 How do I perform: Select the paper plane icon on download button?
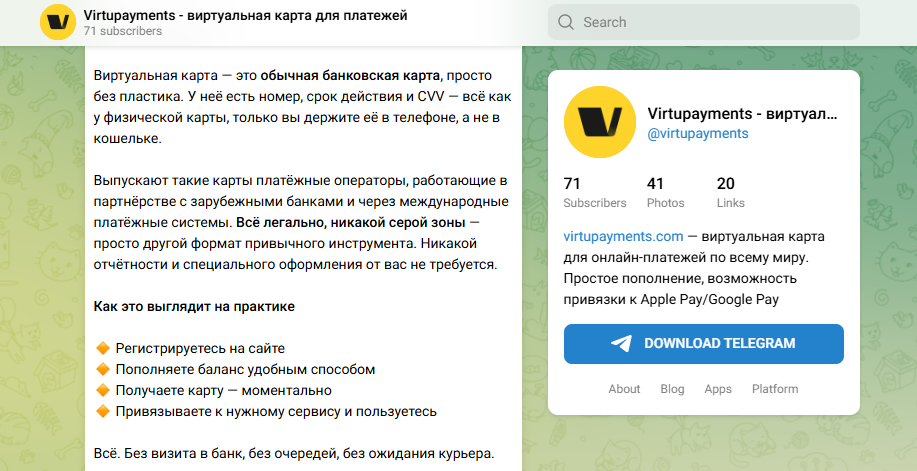click(x=621, y=343)
